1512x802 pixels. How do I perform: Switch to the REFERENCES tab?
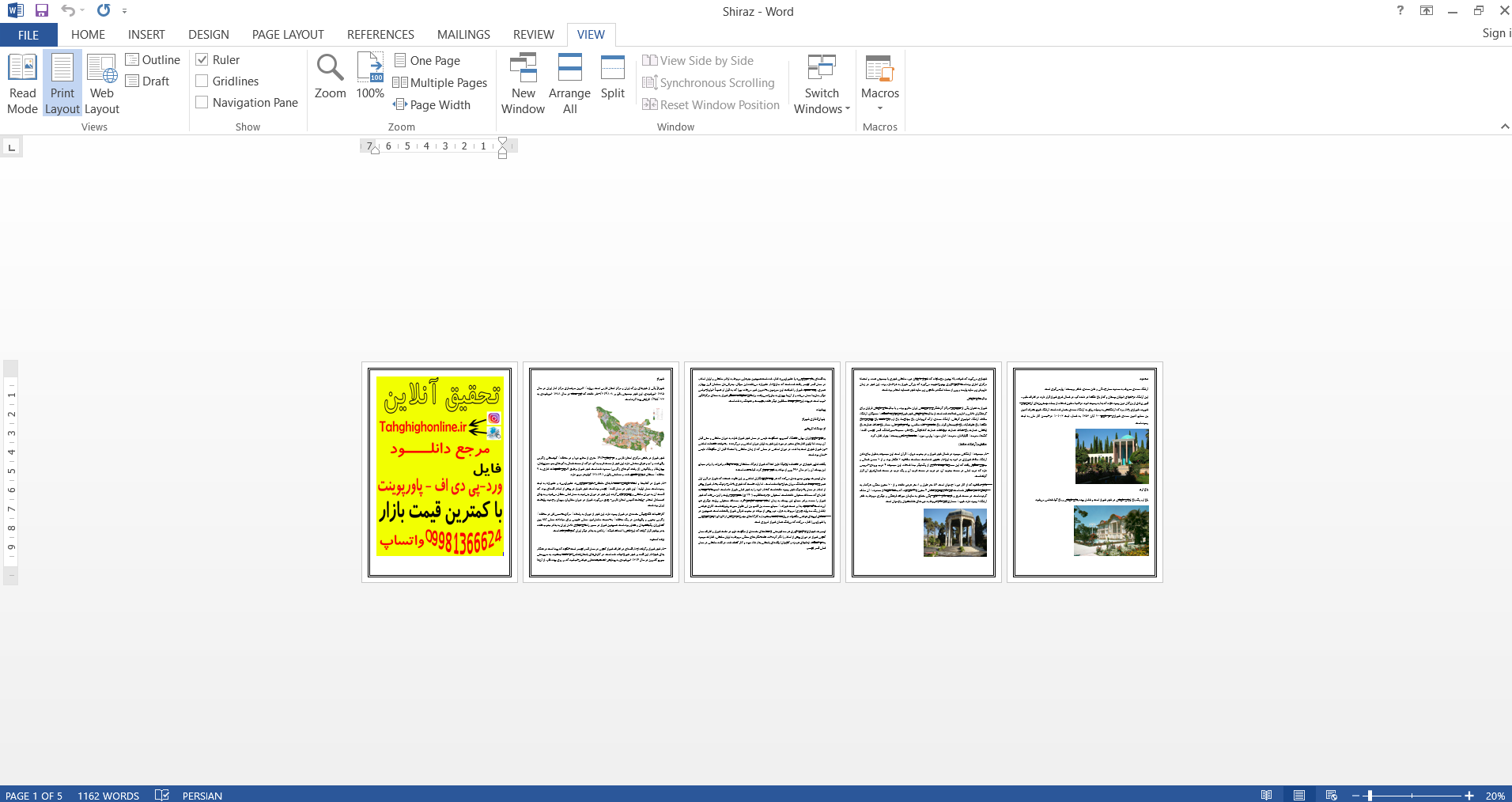pyautogui.click(x=380, y=35)
